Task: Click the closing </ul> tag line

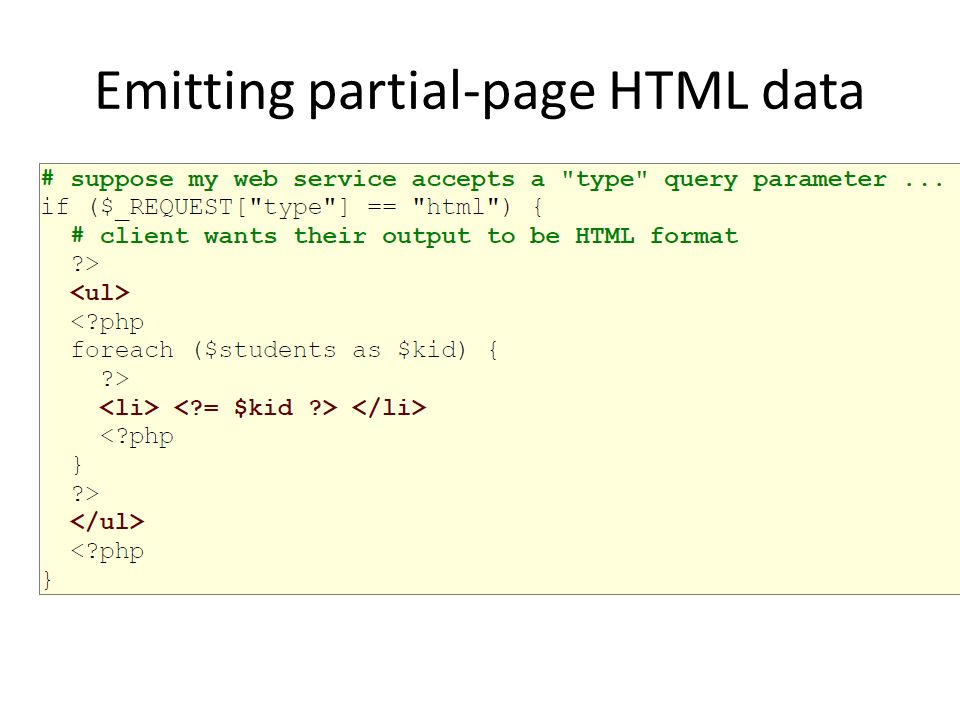Action: tap(107, 522)
